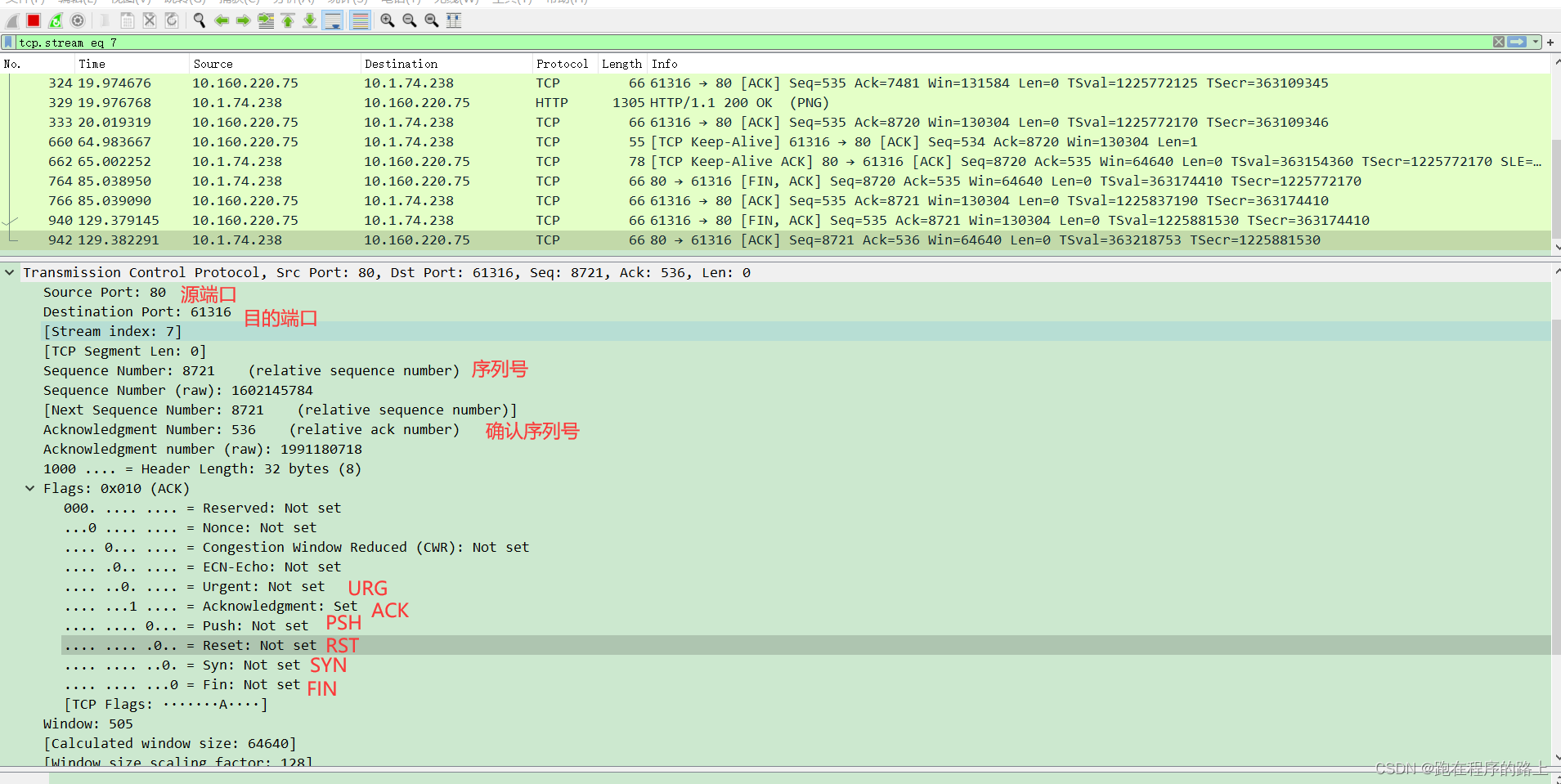Collapse the Flags: 0x010 (ACK) node
1561x784 pixels.
(x=30, y=489)
